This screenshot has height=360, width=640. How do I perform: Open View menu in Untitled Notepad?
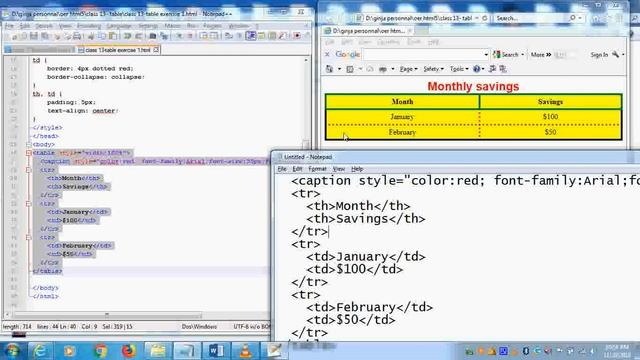coord(338,169)
